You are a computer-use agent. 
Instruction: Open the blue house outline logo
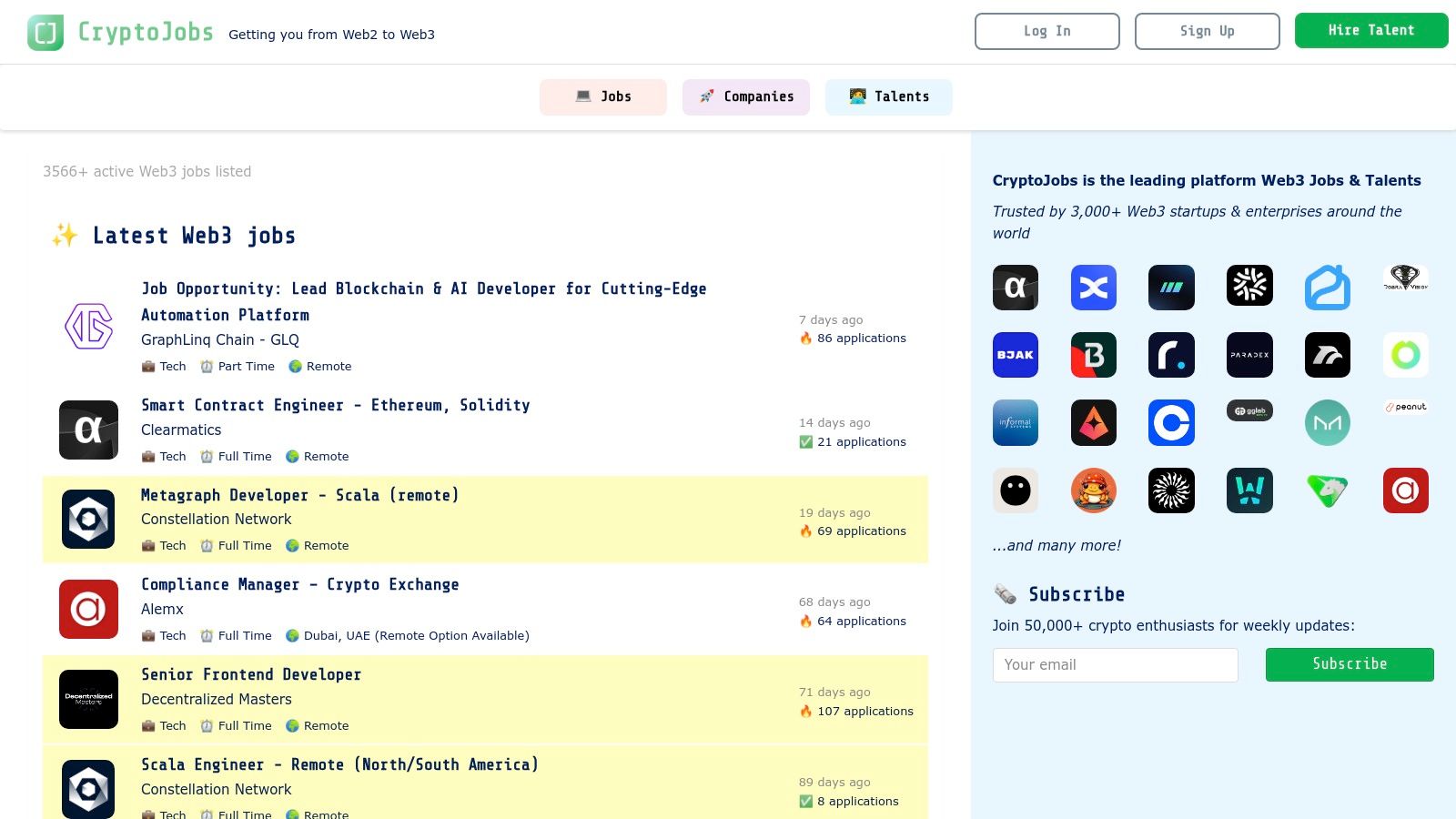[1328, 288]
